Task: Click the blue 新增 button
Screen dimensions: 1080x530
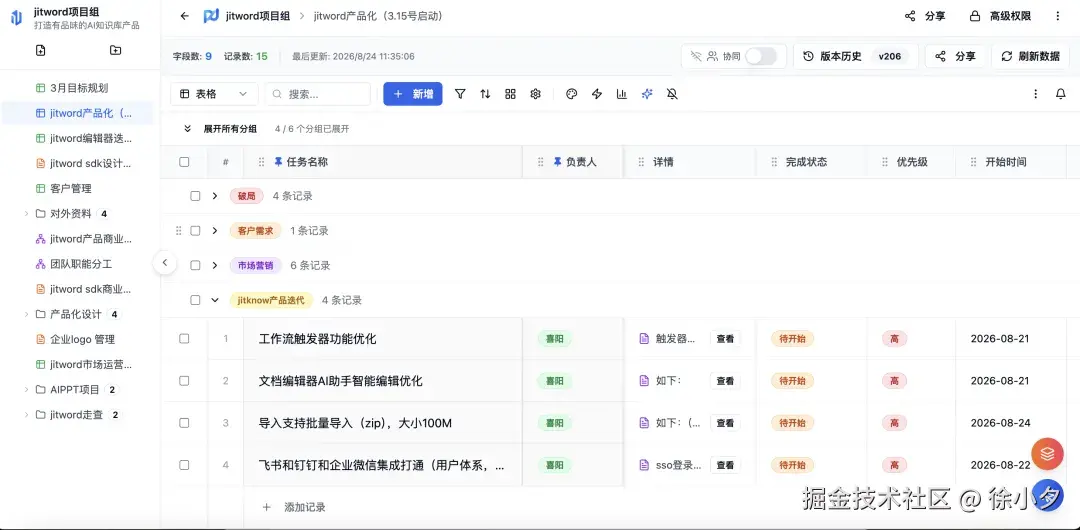Action: pos(413,94)
